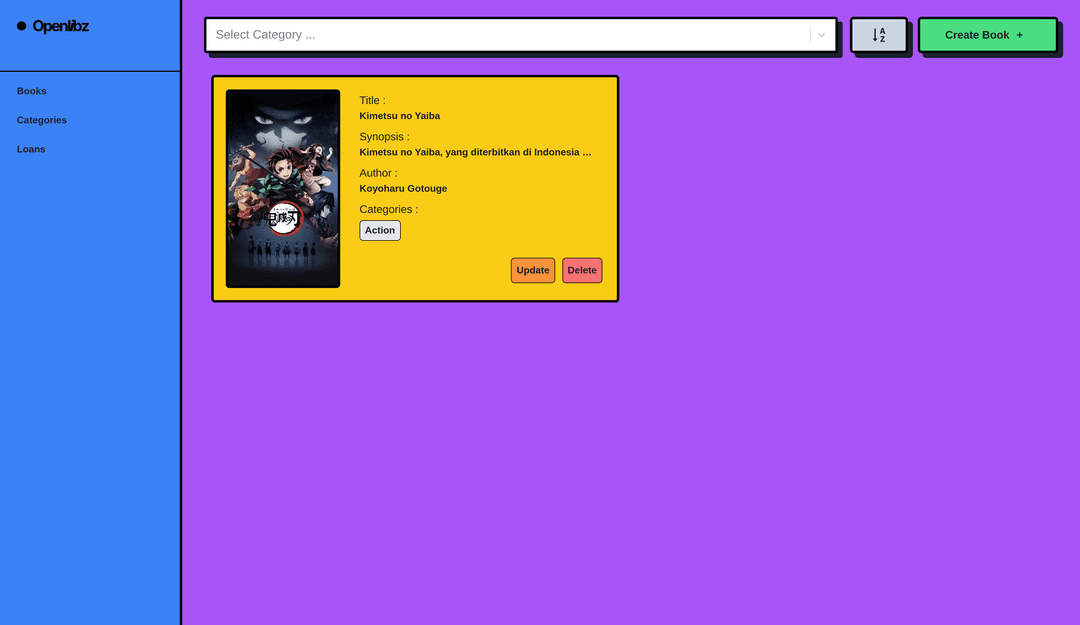Open the Categories page in sidebar
The height and width of the screenshot is (625, 1080).
tap(42, 120)
